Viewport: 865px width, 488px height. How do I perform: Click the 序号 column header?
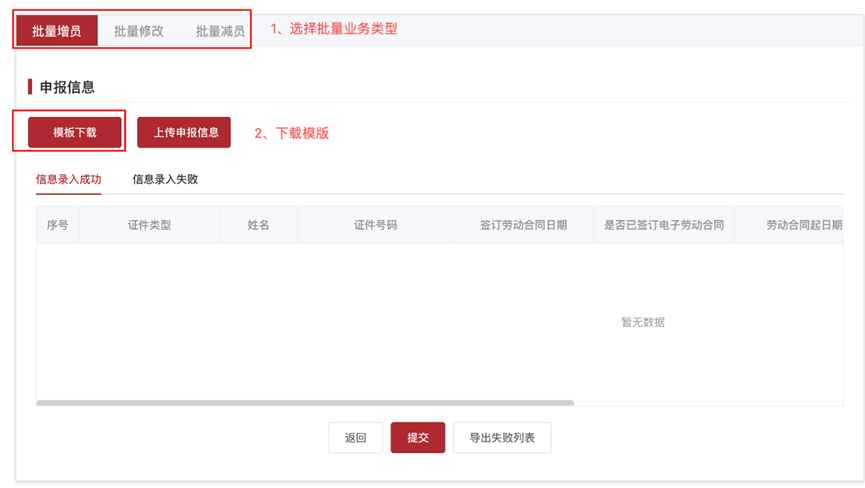58,225
